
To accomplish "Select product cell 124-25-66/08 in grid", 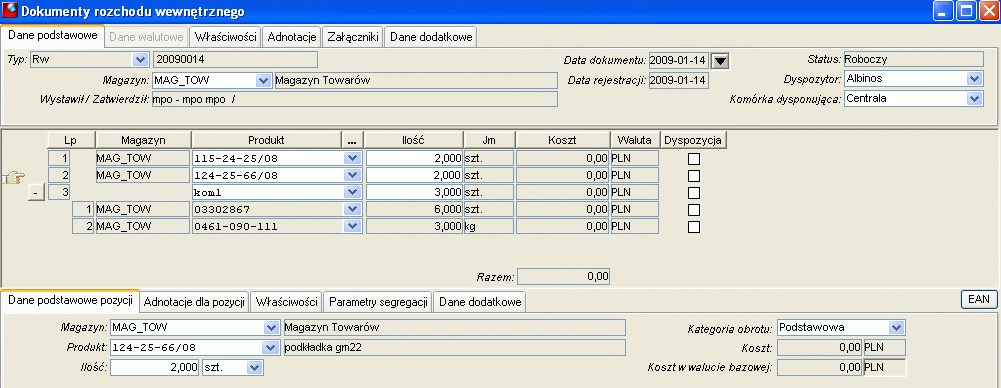I will 267,175.
